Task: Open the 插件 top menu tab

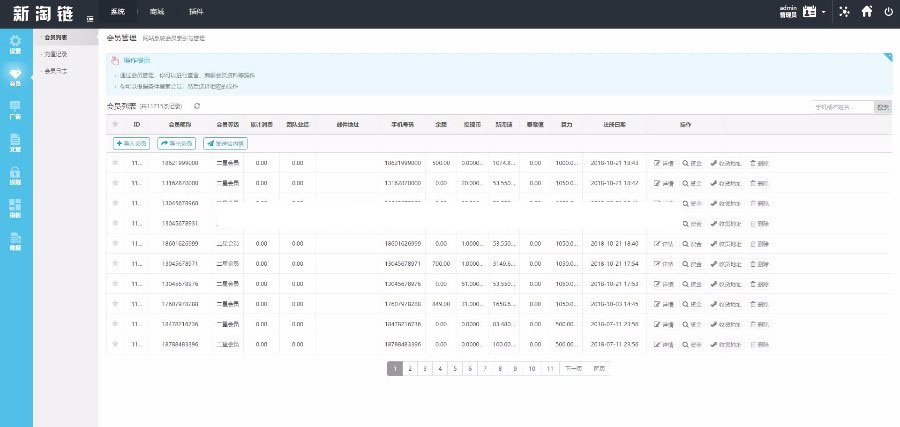Action: [x=195, y=12]
